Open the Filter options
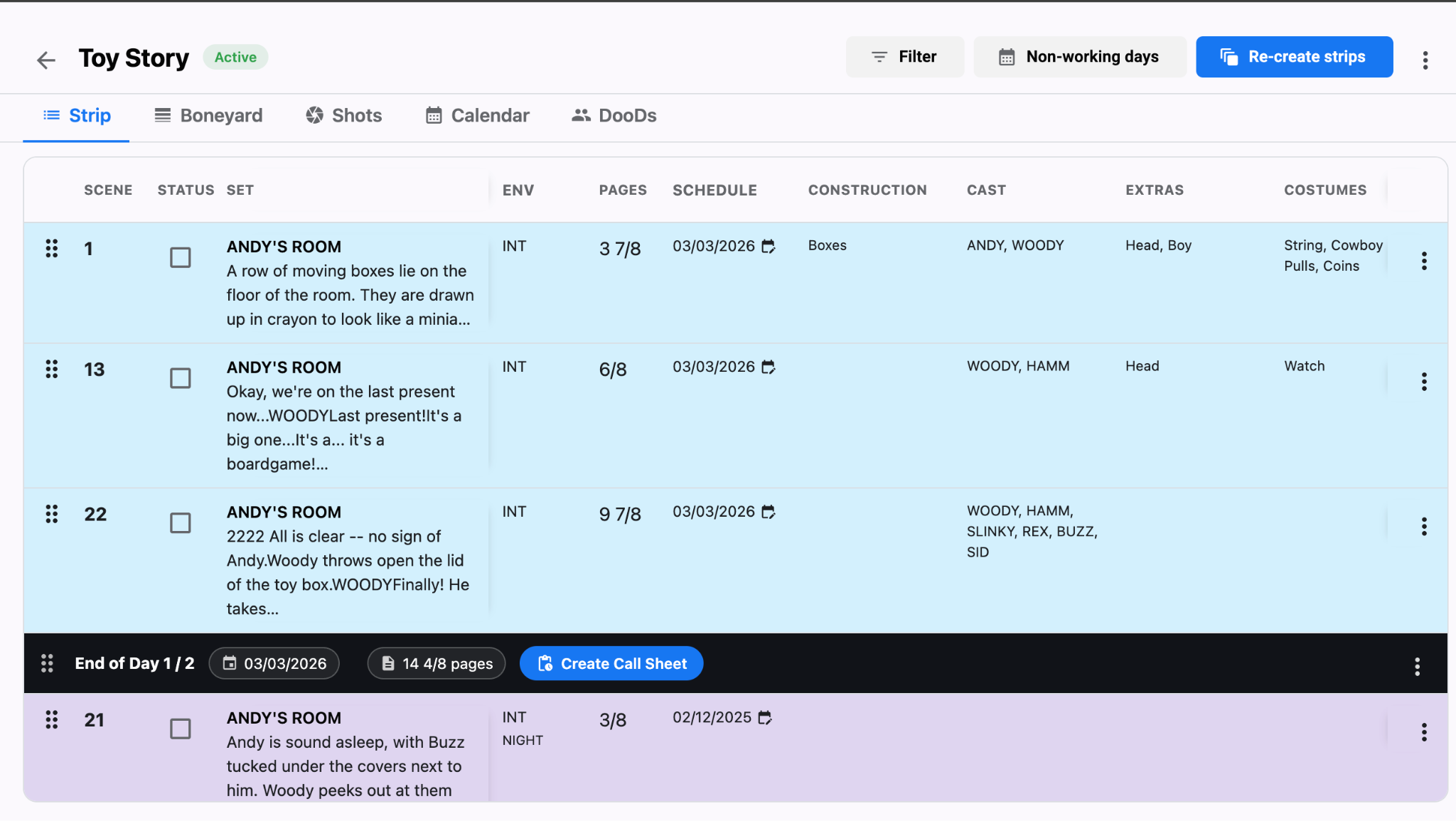The height and width of the screenshot is (821, 1456). [x=905, y=57]
